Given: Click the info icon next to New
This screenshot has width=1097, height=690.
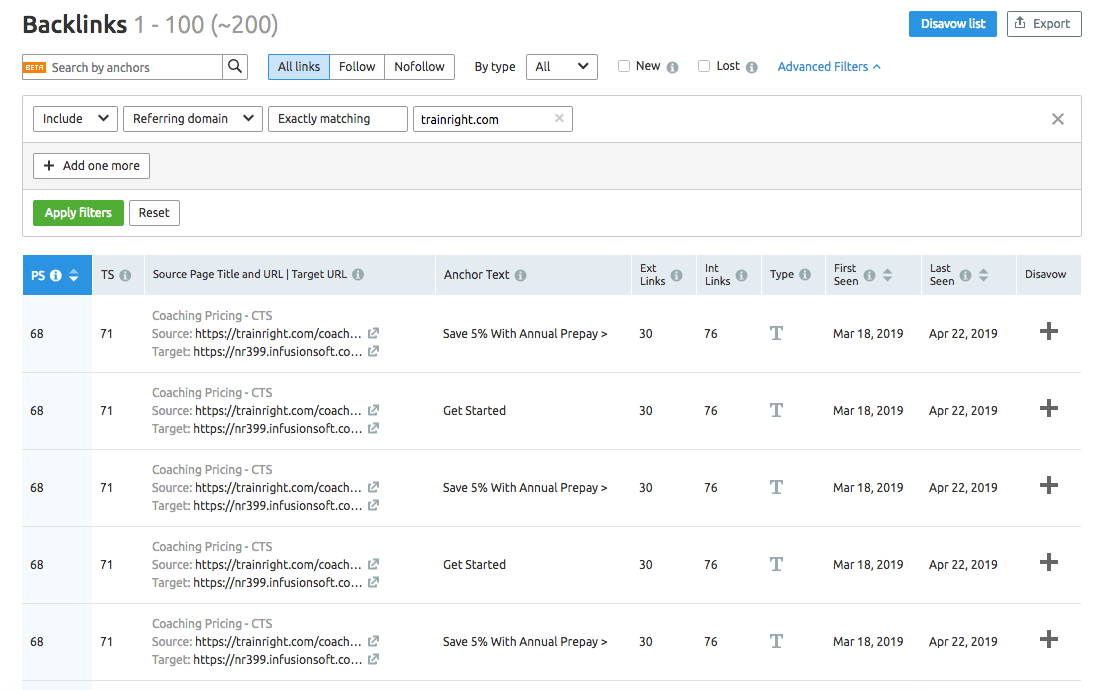Looking at the screenshot, I should [x=672, y=67].
